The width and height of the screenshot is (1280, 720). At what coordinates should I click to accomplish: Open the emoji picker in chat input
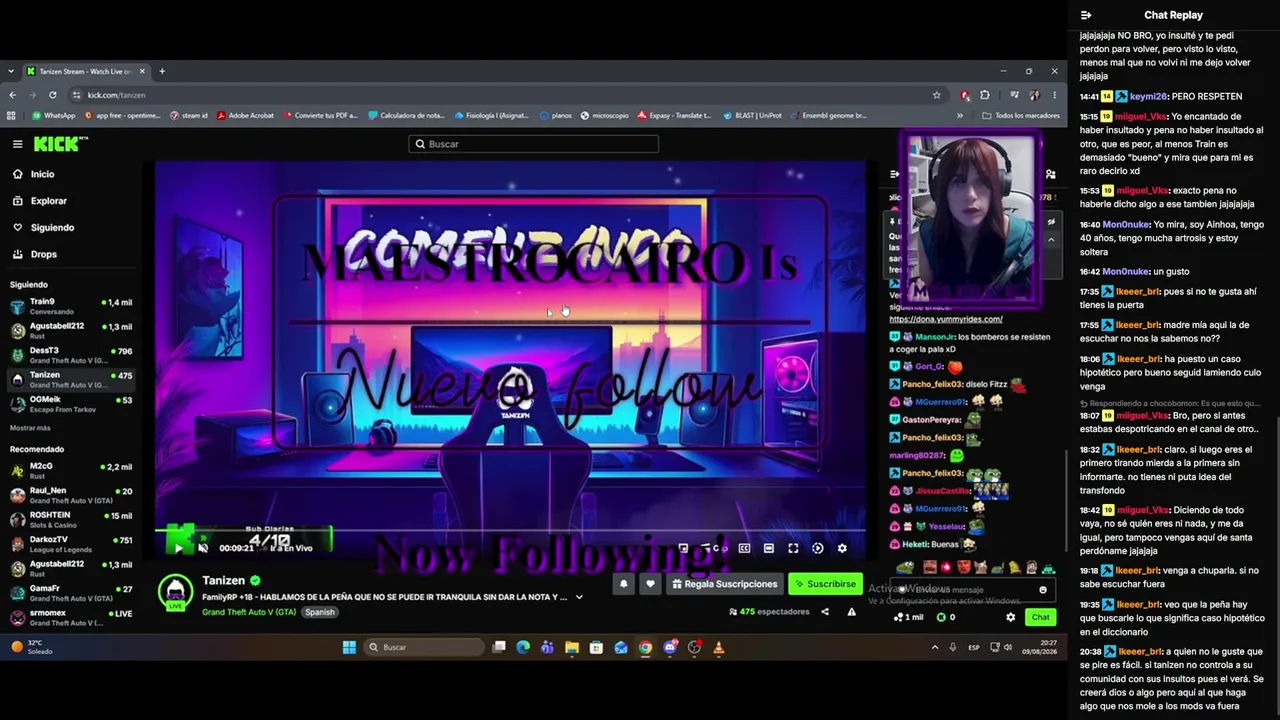pyautogui.click(x=1043, y=590)
